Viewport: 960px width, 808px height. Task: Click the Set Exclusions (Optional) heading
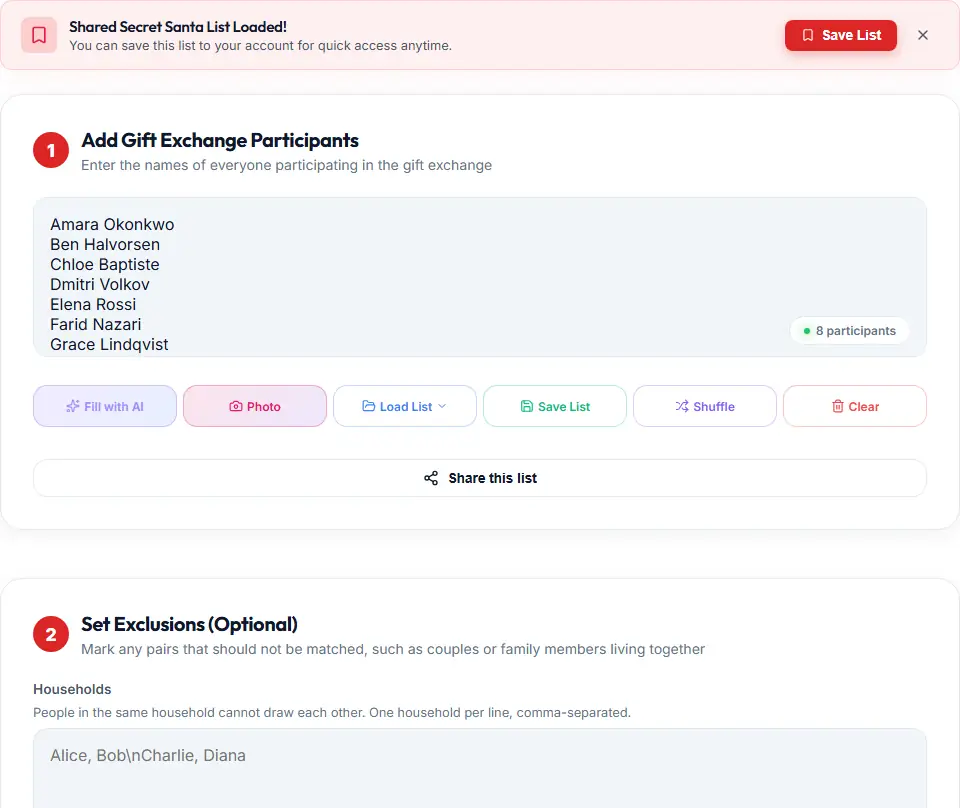[189, 624]
